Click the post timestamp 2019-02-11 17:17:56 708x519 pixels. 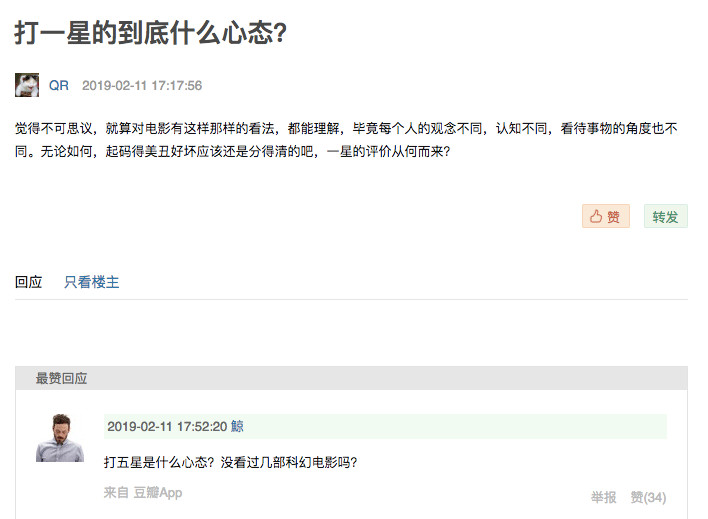click(142, 86)
